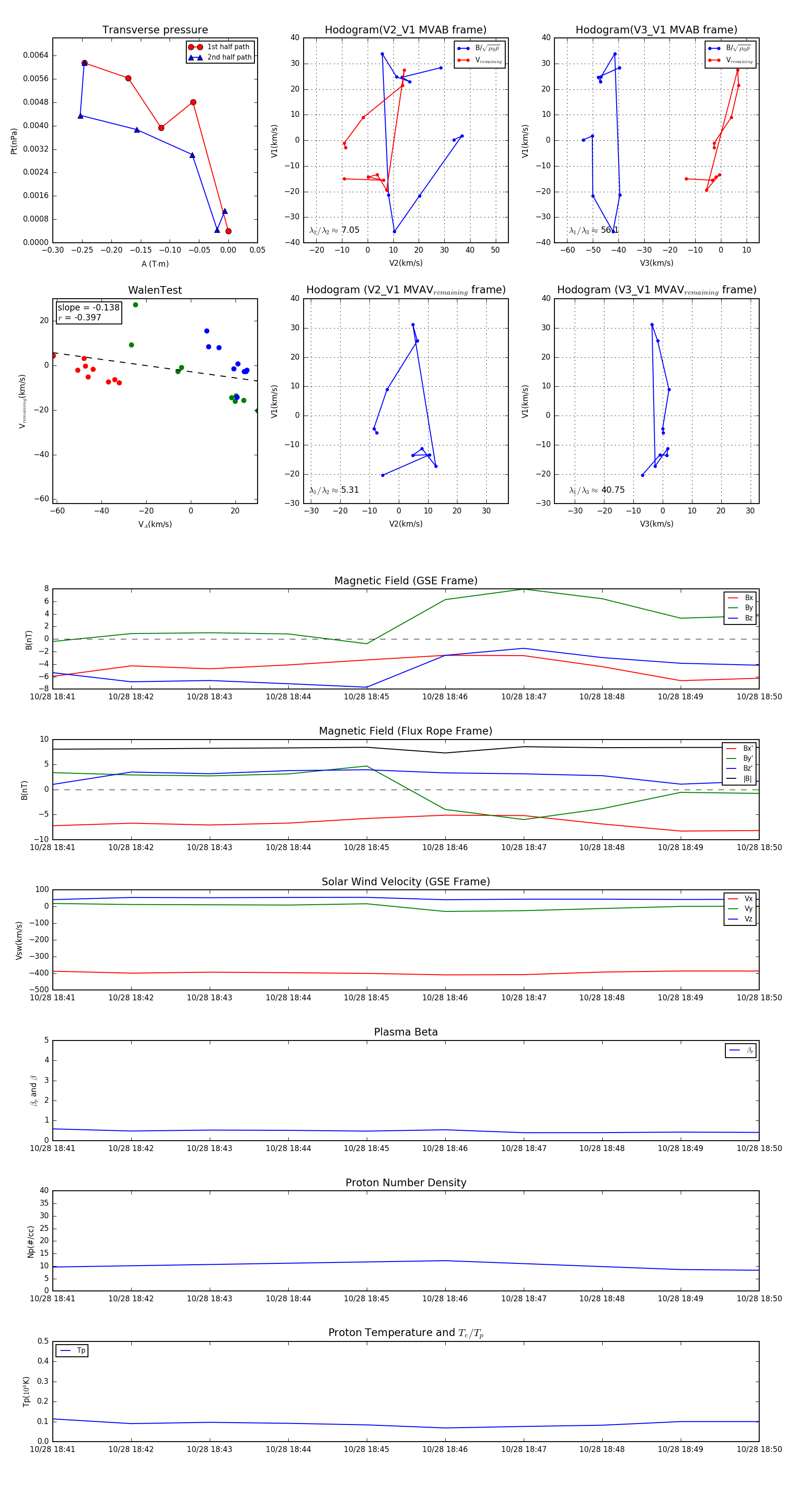The height and width of the screenshot is (1489, 812).
Task: Click "10/28 18:47" tick under Plasma Beta panel
Action: click(524, 1148)
